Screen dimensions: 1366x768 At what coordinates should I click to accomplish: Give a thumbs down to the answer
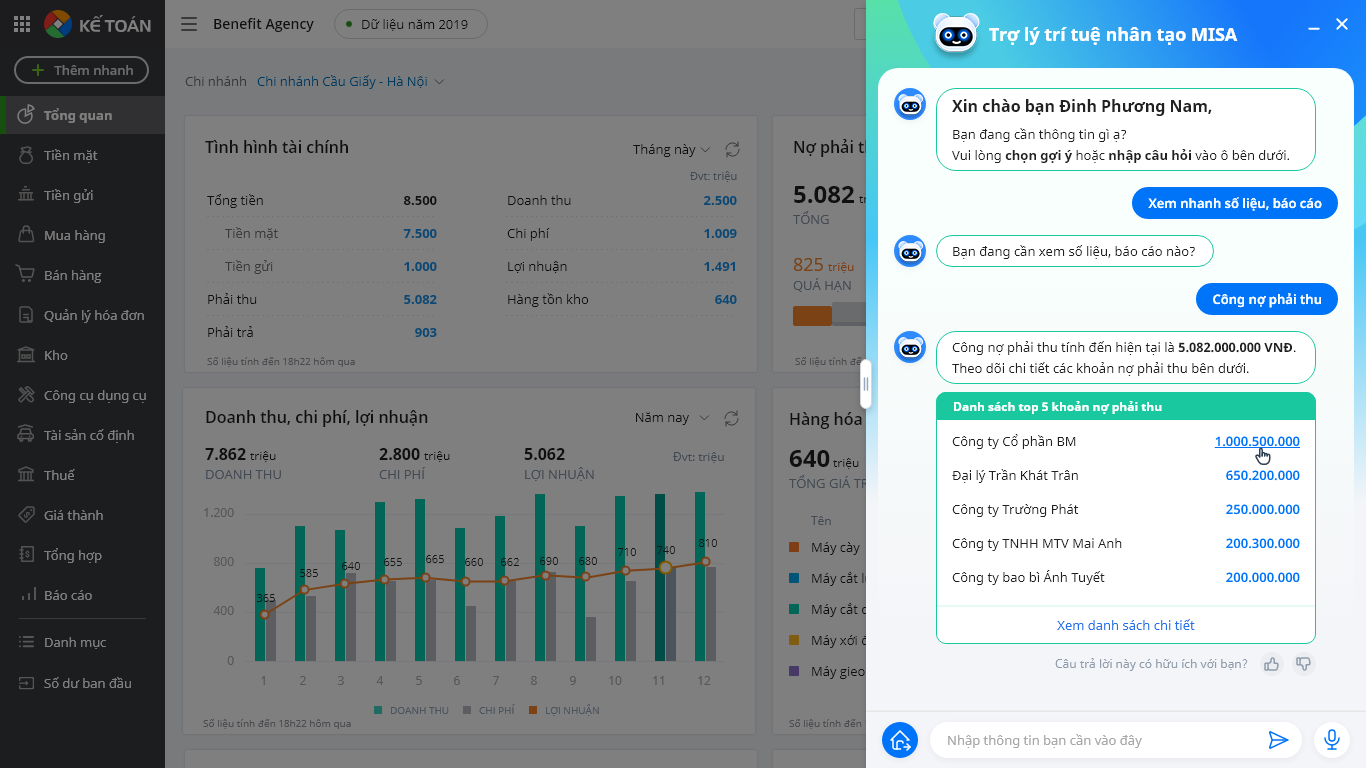pos(1303,664)
